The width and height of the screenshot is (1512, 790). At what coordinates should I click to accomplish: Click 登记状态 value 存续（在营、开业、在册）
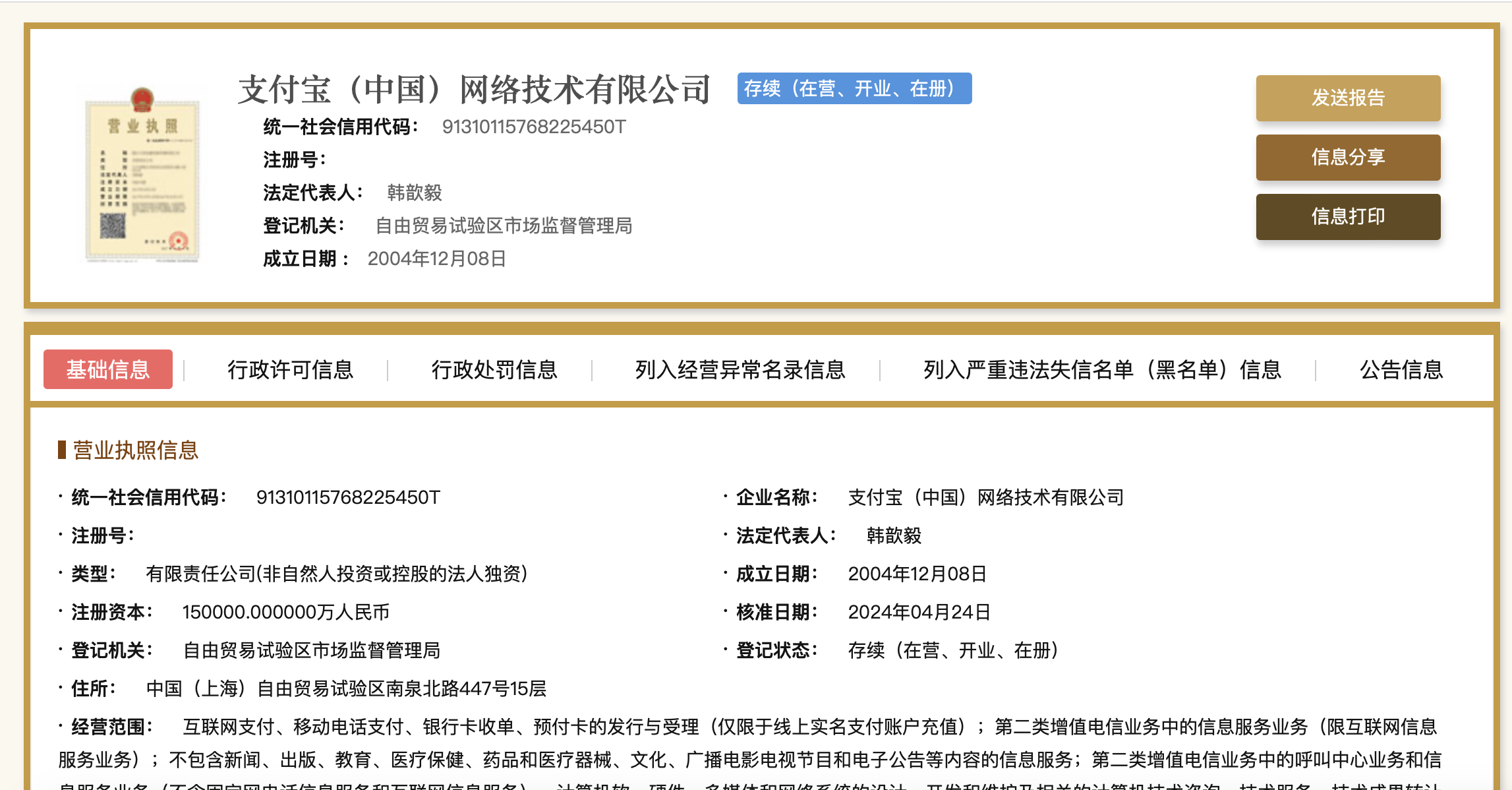click(x=953, y=650)
